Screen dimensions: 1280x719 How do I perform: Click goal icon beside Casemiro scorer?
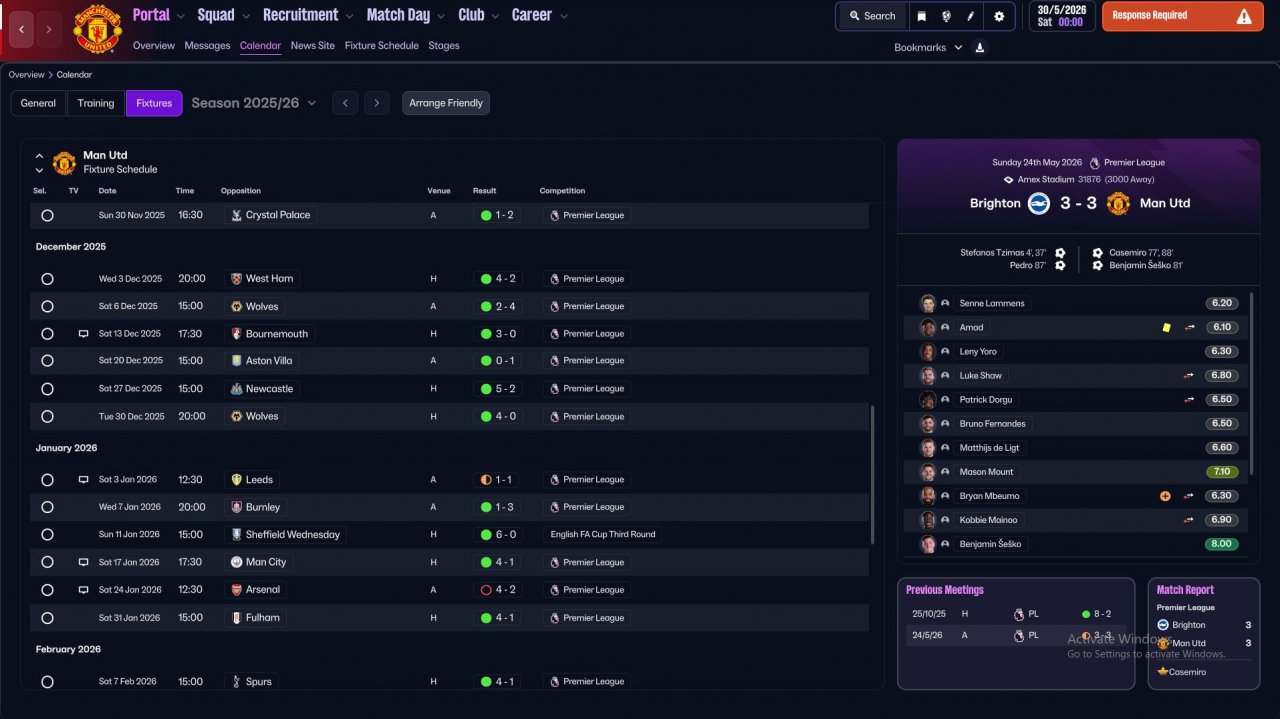click(1098, 253)
